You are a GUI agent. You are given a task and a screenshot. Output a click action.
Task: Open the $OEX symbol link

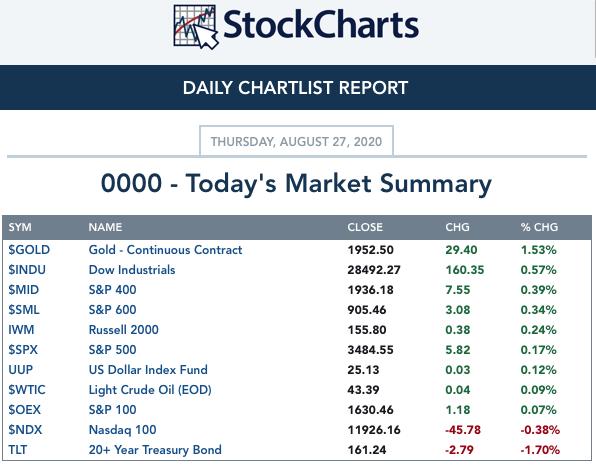[24, 410]
